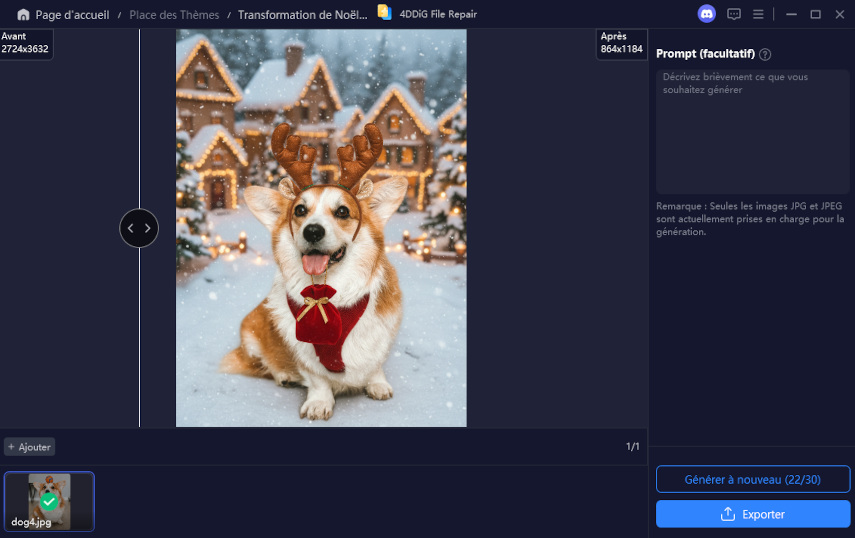This screenshot has height=538, width=855.
Task: Click the Ajouter add image button
Action: point(29,447)
